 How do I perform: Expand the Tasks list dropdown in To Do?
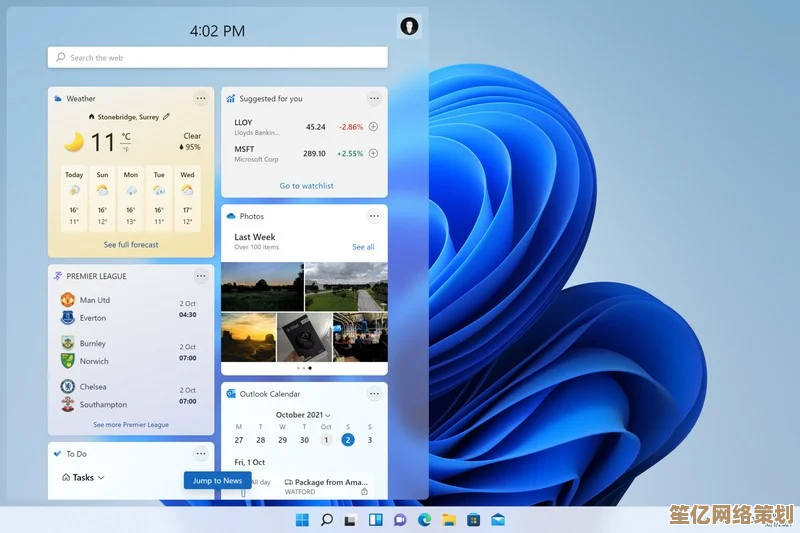101,478
